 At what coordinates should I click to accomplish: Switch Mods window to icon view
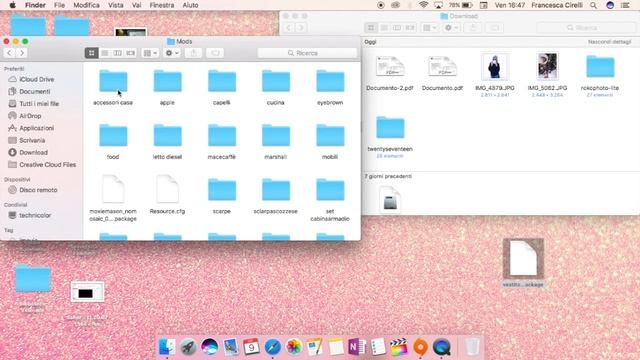coord(91,53)
